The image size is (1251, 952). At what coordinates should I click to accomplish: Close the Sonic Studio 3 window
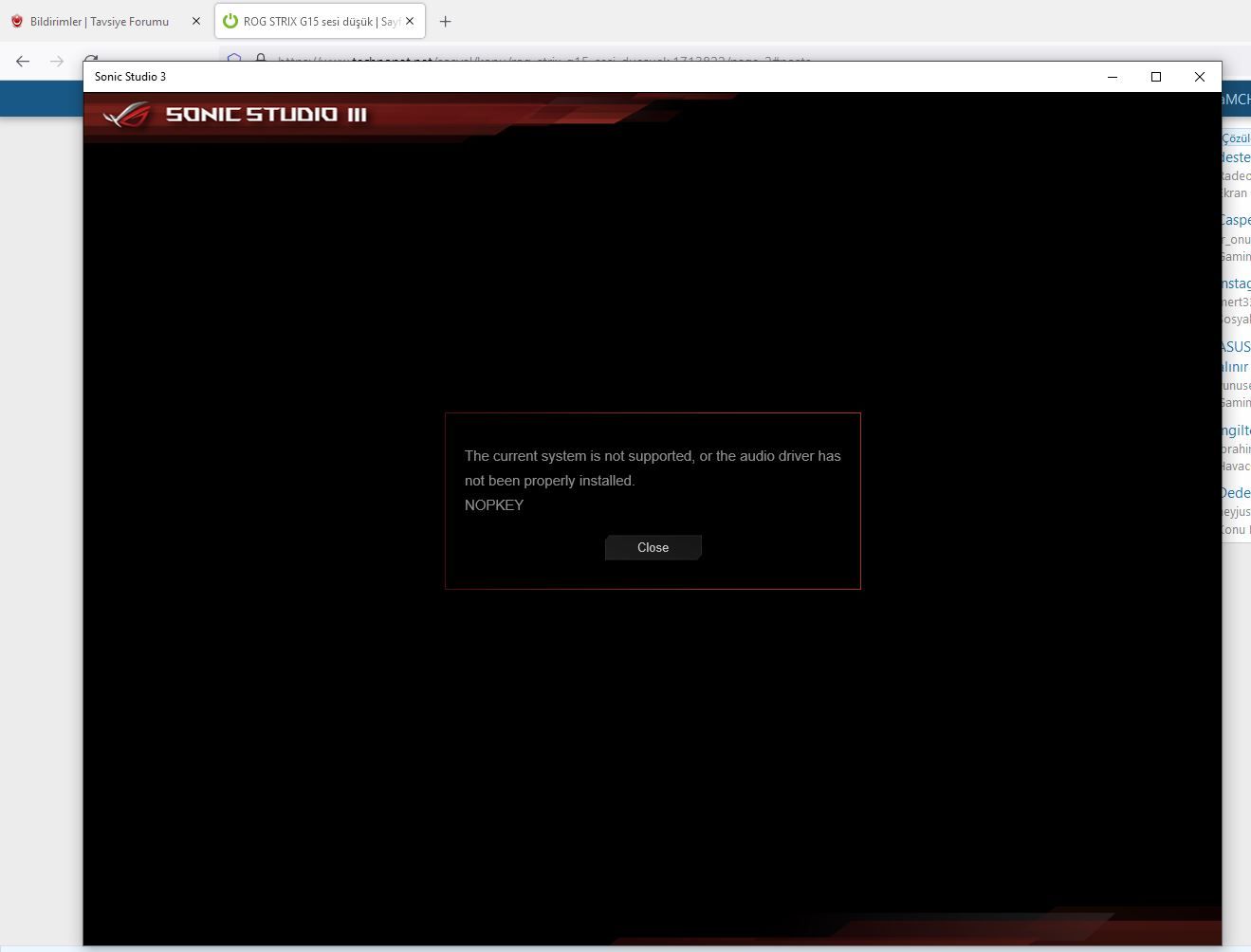1200,77
